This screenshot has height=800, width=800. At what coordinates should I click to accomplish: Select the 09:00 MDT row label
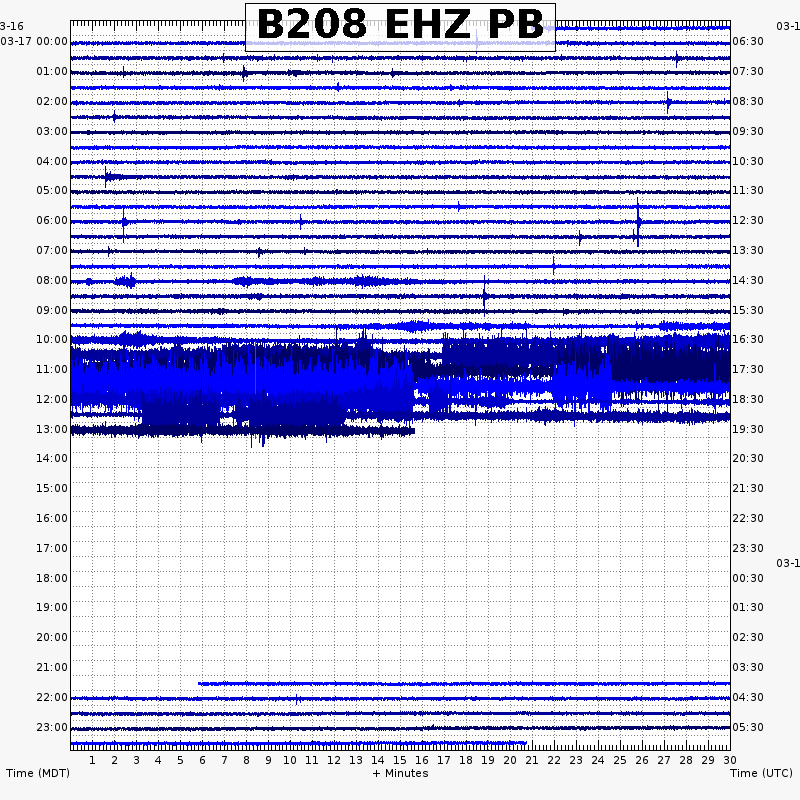click(x=52, y=311)
